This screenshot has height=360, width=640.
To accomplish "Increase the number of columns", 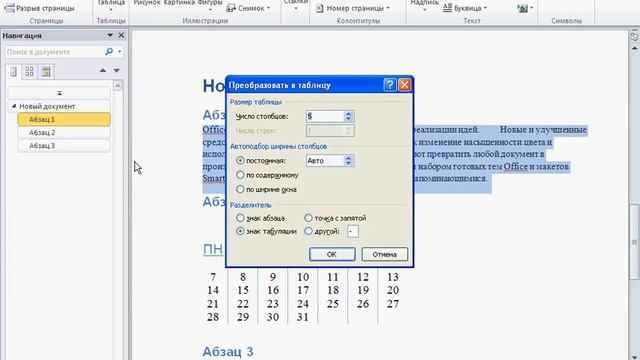I will coord(348,113).
